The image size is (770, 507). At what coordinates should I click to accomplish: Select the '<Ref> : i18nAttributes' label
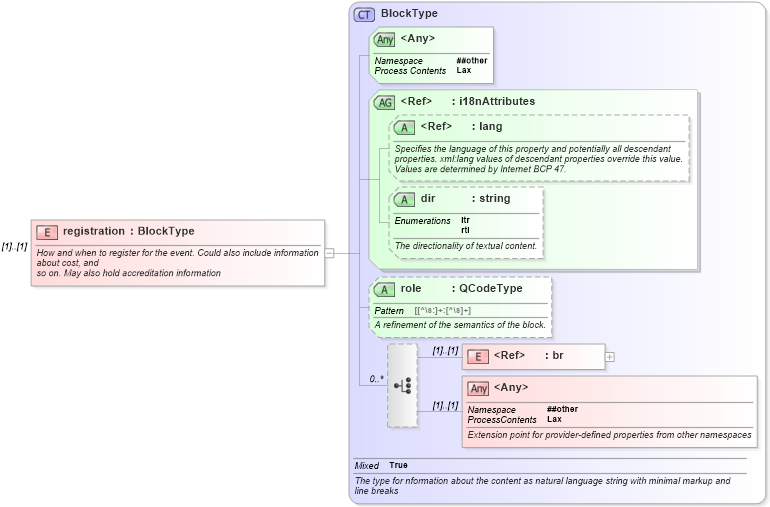tap(468, 101)
